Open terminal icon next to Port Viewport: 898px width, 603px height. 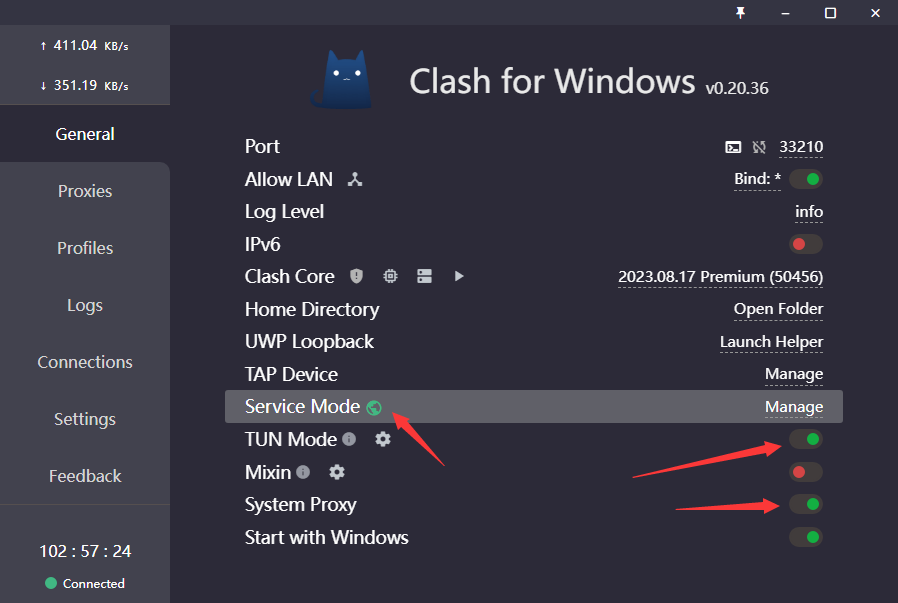pos(733,147)
